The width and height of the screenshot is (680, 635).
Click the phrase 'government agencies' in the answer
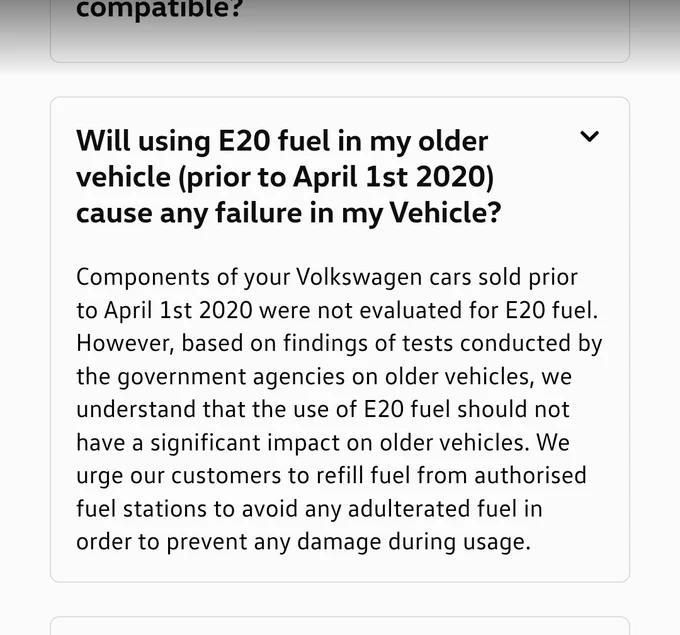coord(231,376)
